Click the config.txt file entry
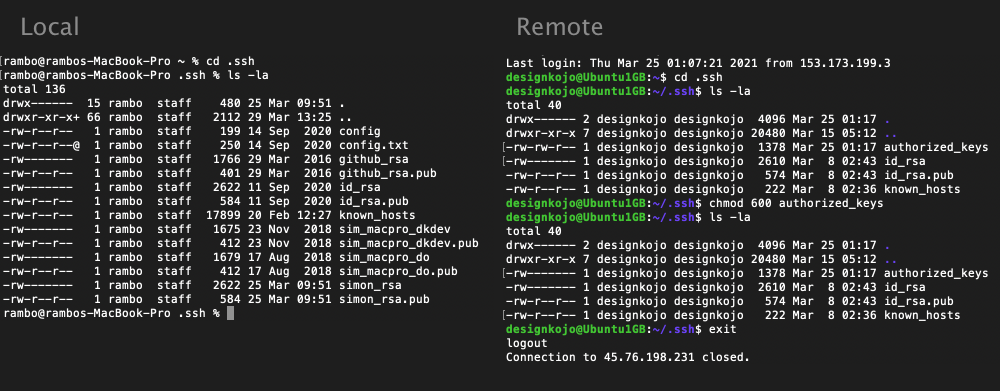The image size is (1000, 391). 367,145
